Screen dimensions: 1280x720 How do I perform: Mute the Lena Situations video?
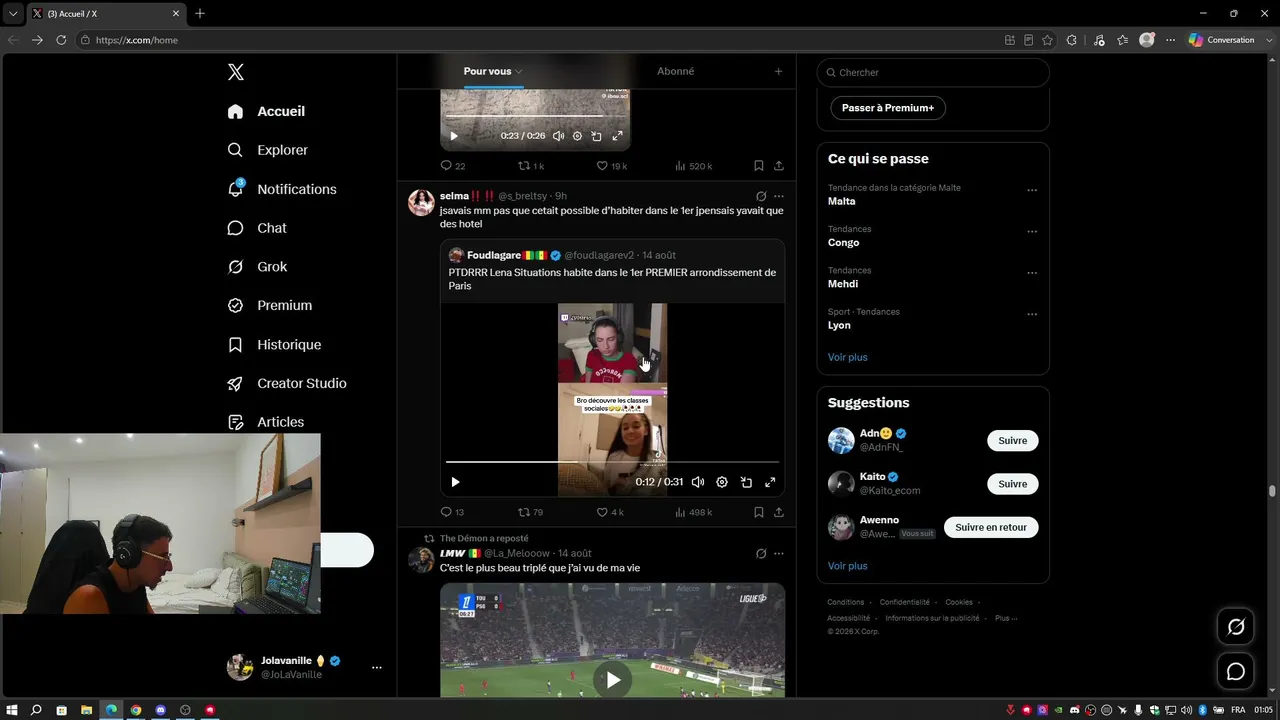pyautogui.click(x=698, y=482)
